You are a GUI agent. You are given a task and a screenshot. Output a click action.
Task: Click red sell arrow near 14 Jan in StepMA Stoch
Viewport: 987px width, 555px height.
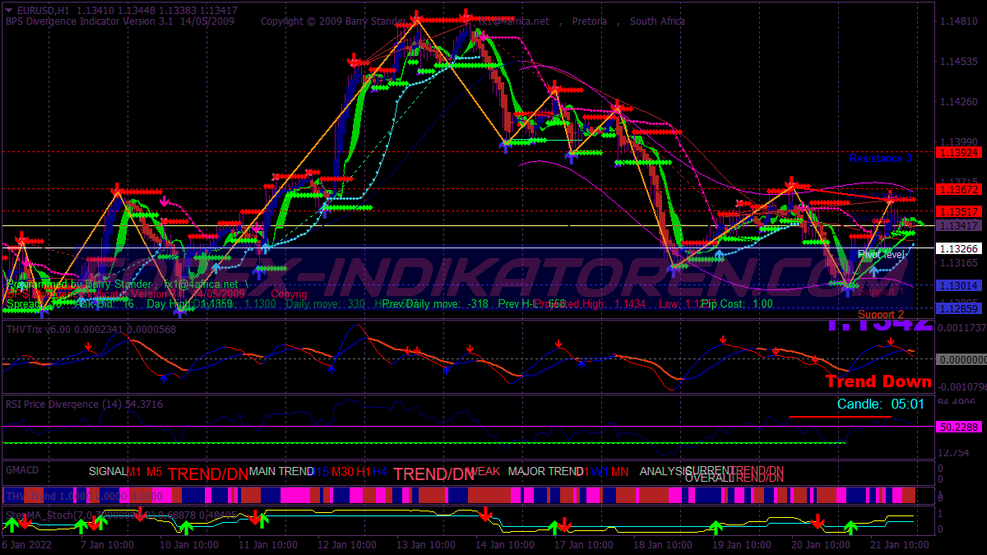point(485,515)
